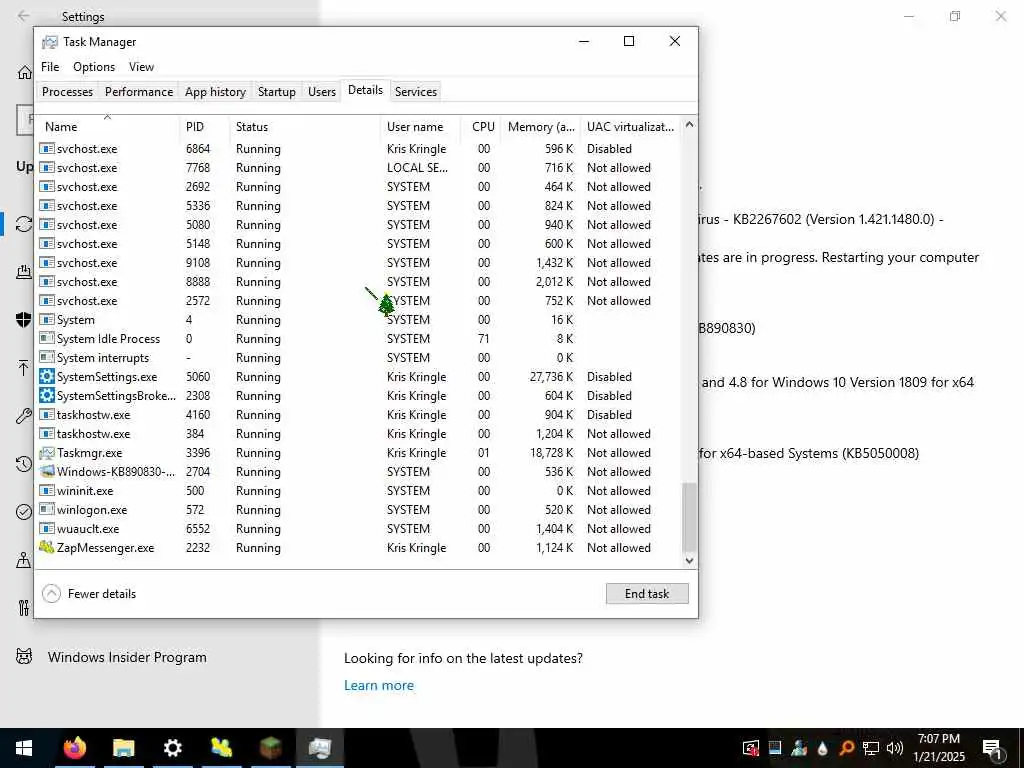The image size is (1024, 768).
Task: Open Troubleshoot wrench icon in Settings sidebar
Action: 24,416
